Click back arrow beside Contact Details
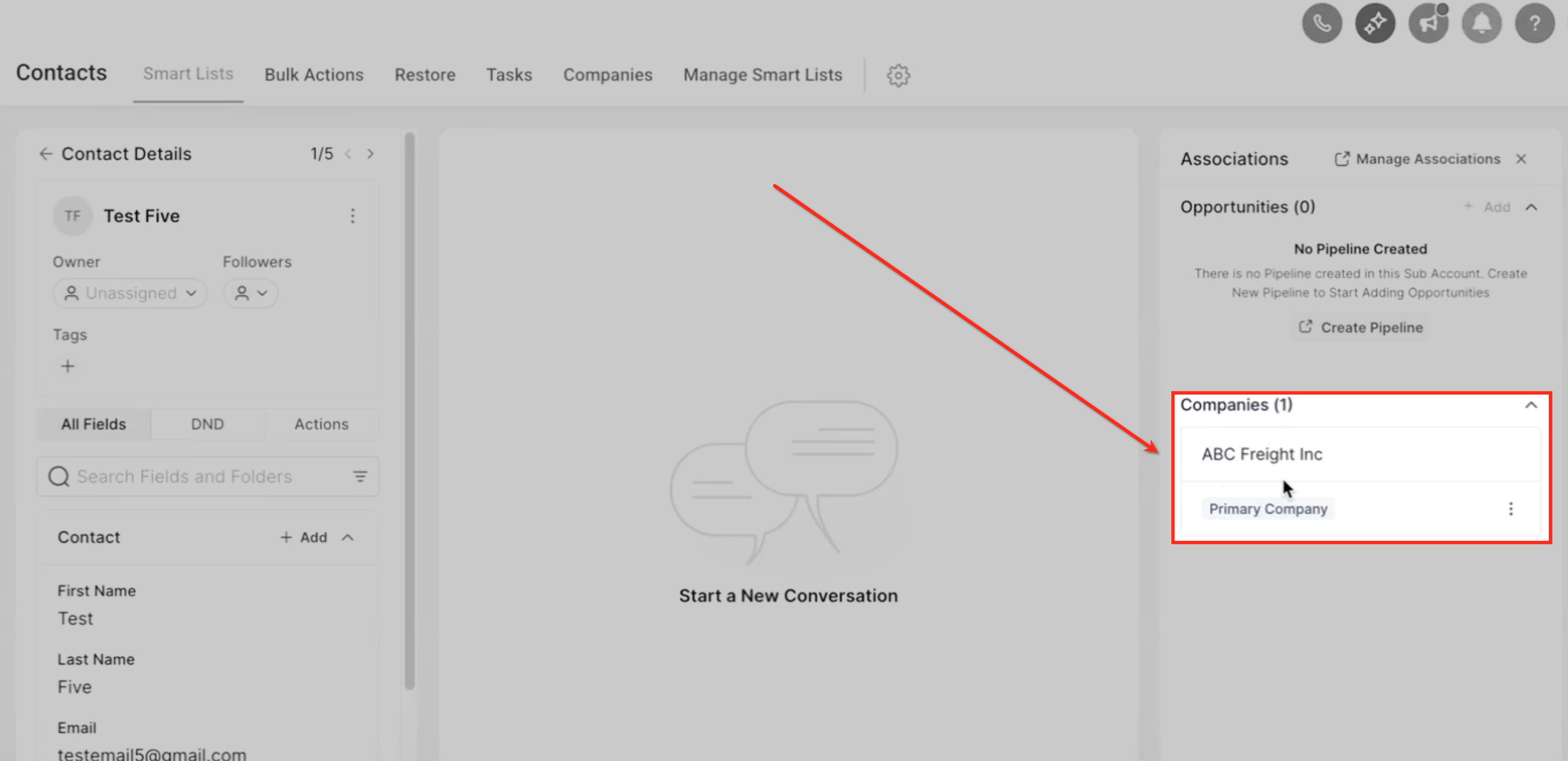 coord(46,154)
